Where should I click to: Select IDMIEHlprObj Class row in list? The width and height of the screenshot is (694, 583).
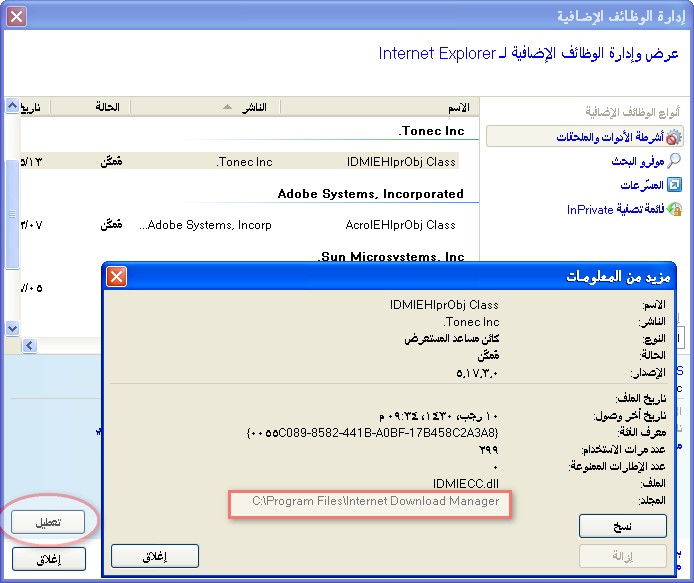[239, 162]
